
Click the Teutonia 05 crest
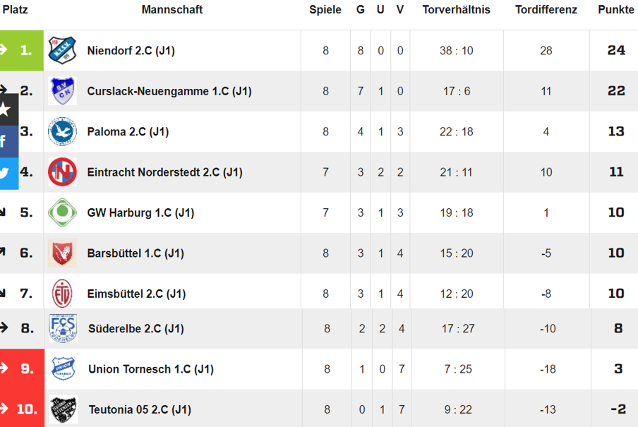pos(64,409)
